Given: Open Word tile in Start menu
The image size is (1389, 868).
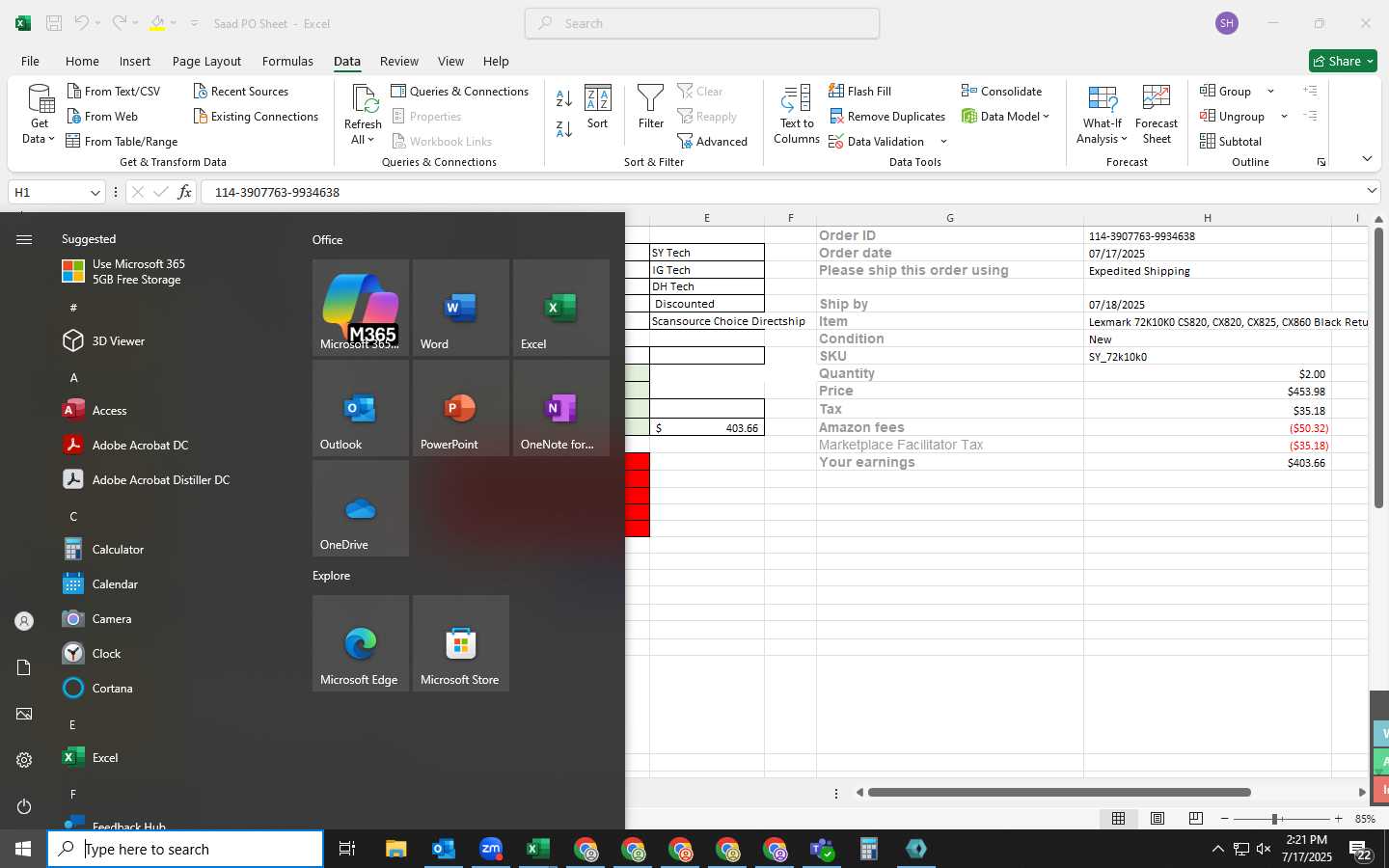Looking at the screenshot, I should [459, 308].
